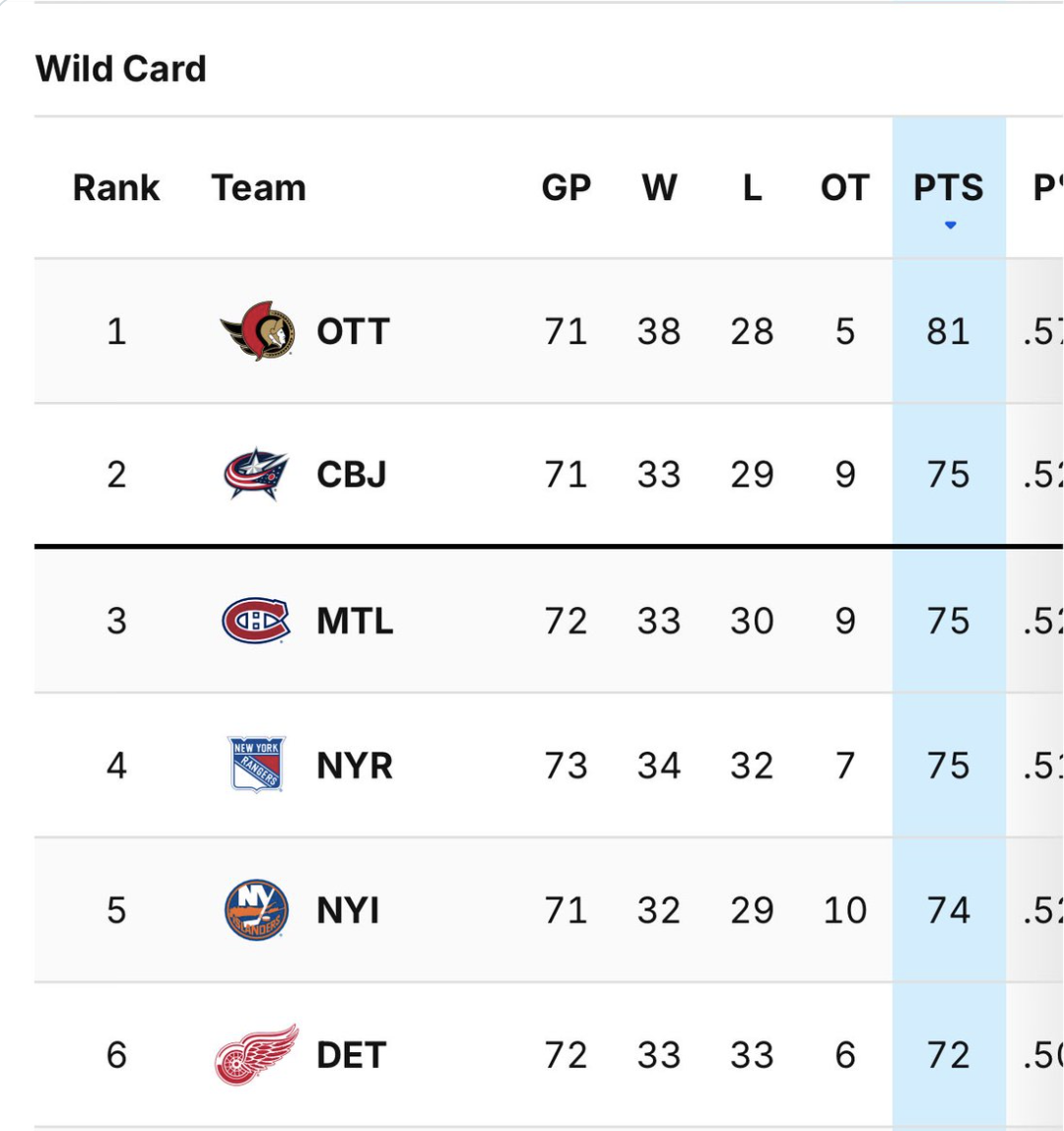Sort the table by the GP column
This screenshot has height=1131, width=1064.
click(x=565, y=187)
